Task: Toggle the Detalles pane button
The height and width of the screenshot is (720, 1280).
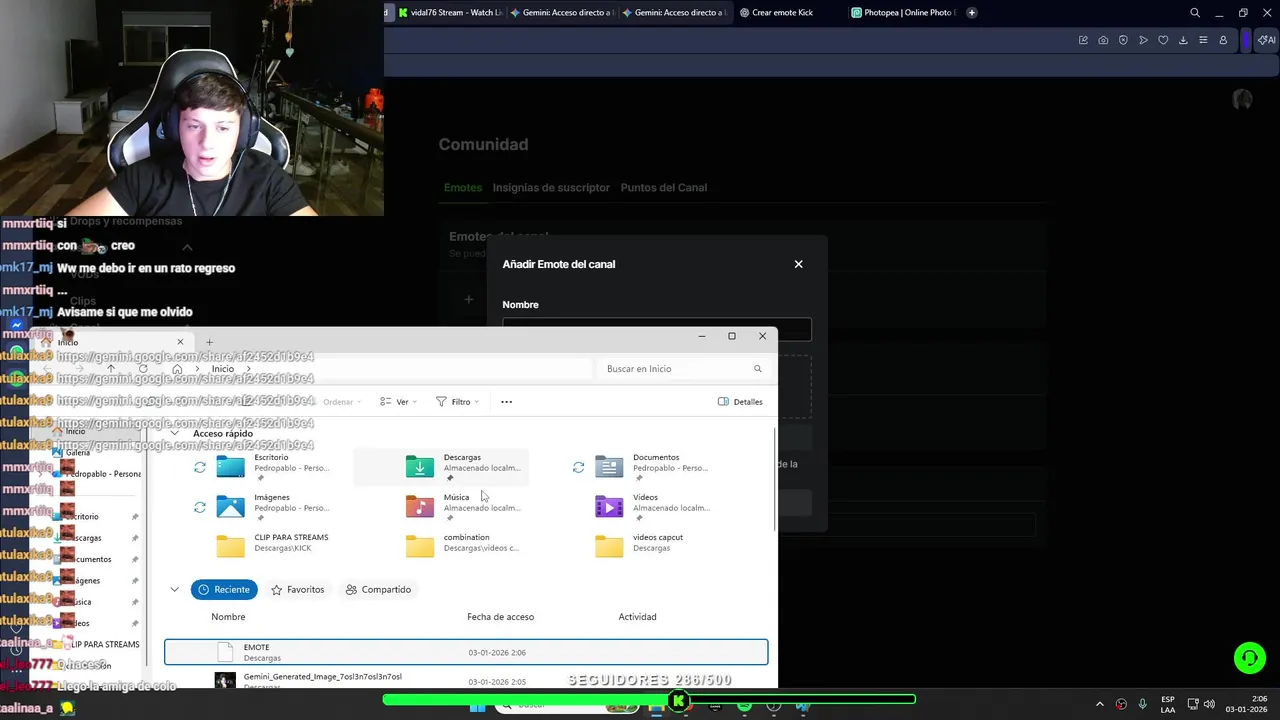Action: (740, 402)
